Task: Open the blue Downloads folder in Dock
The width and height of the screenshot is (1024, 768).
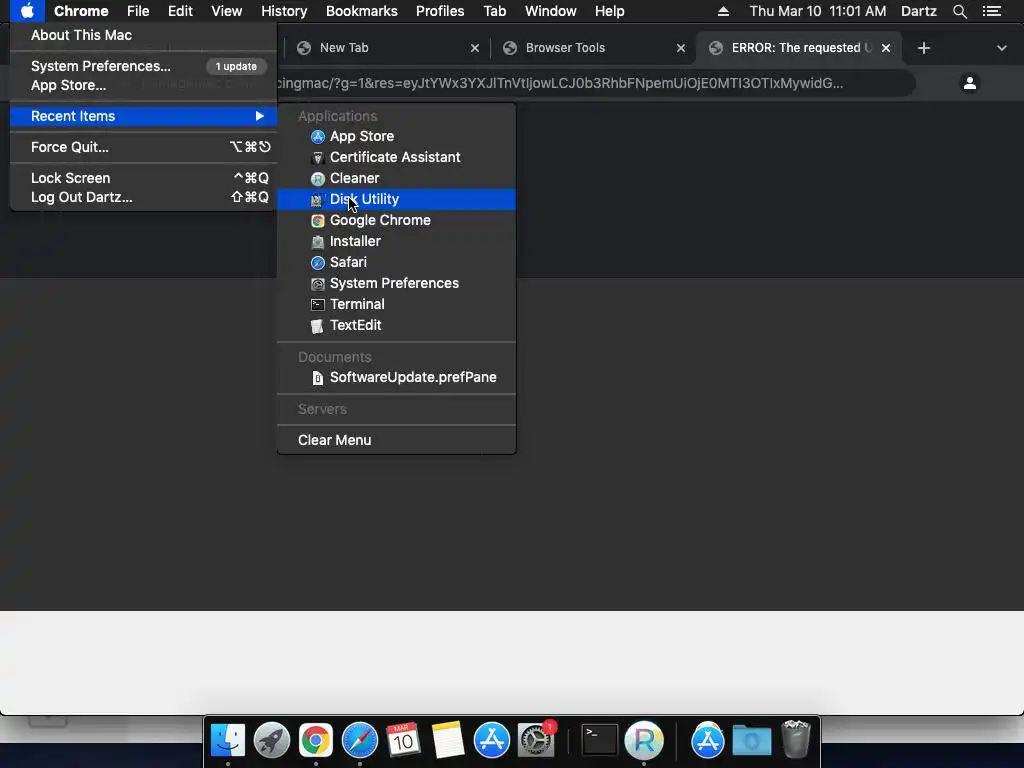Action: tap(752, 741)
